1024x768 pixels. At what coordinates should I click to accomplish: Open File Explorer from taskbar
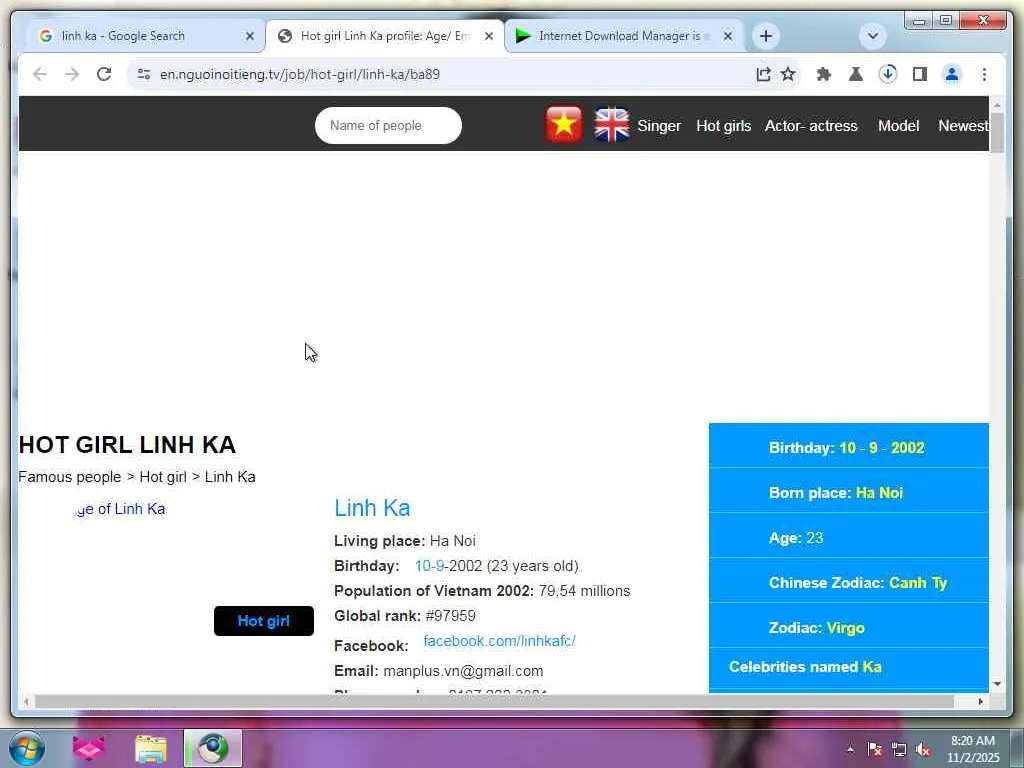[151, 748]
